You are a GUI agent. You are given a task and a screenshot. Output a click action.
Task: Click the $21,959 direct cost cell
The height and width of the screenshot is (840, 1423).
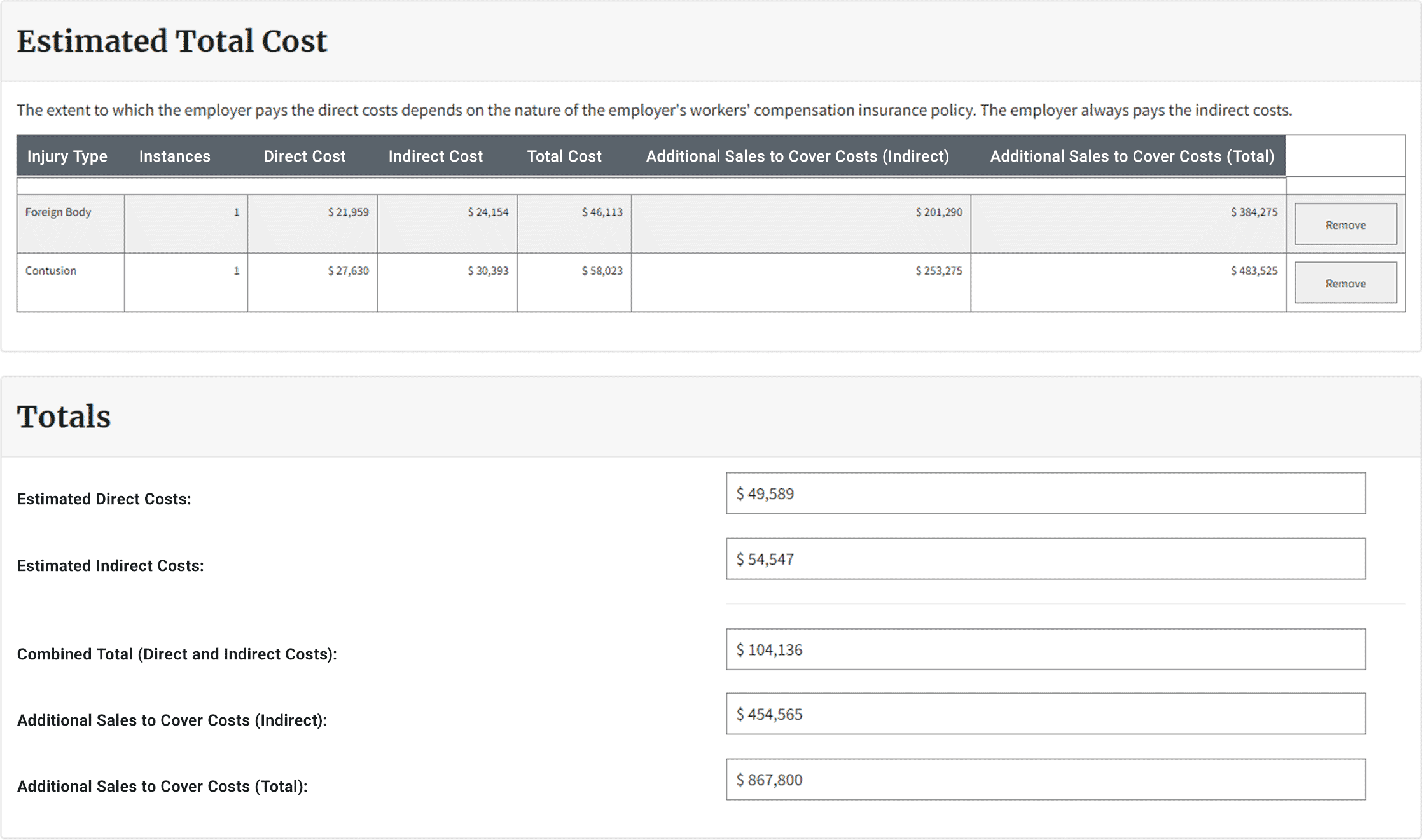pyautogui.click(x=312, y=224)
